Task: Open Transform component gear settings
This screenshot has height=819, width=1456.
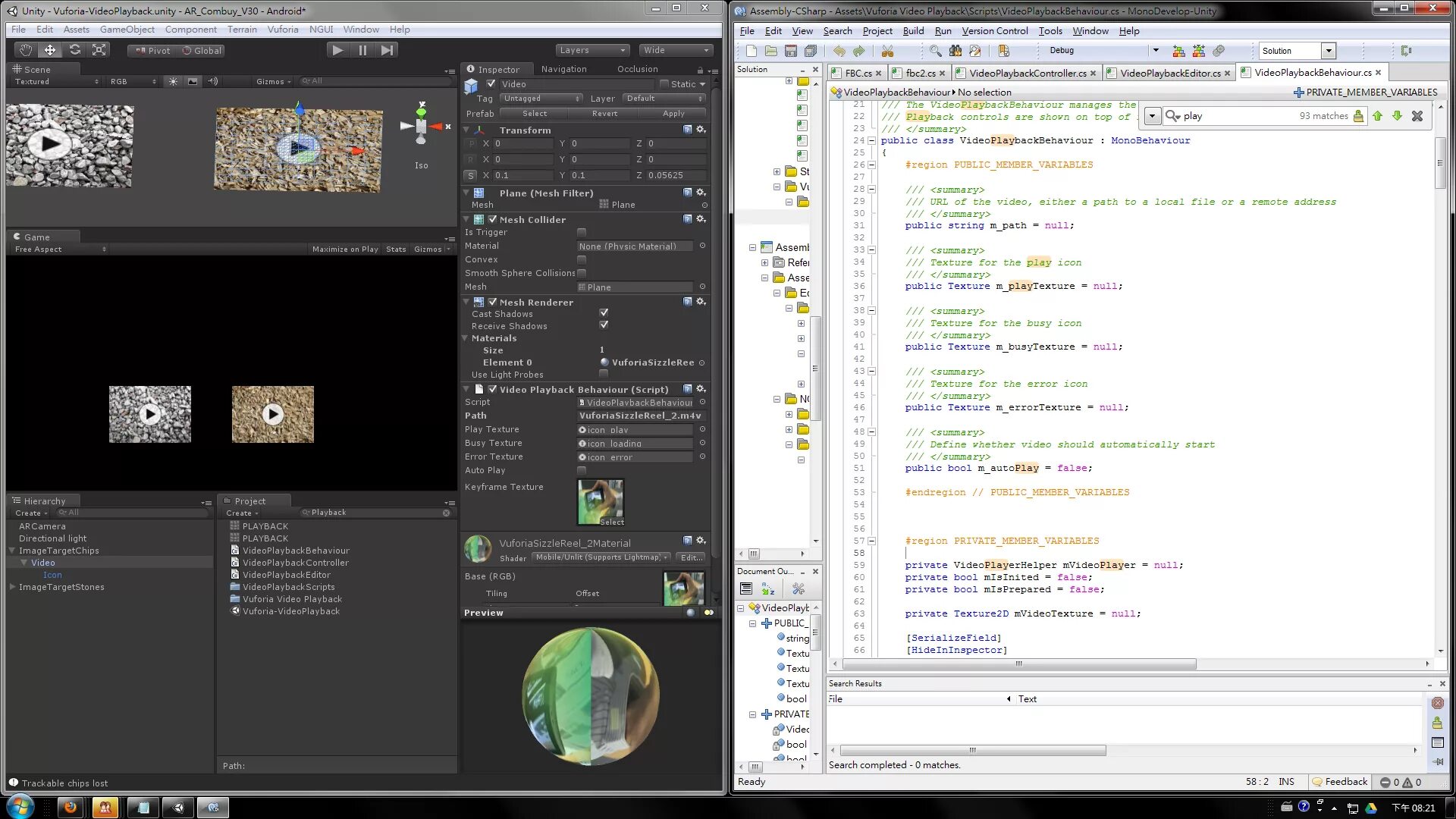Action: pos(701,130)
